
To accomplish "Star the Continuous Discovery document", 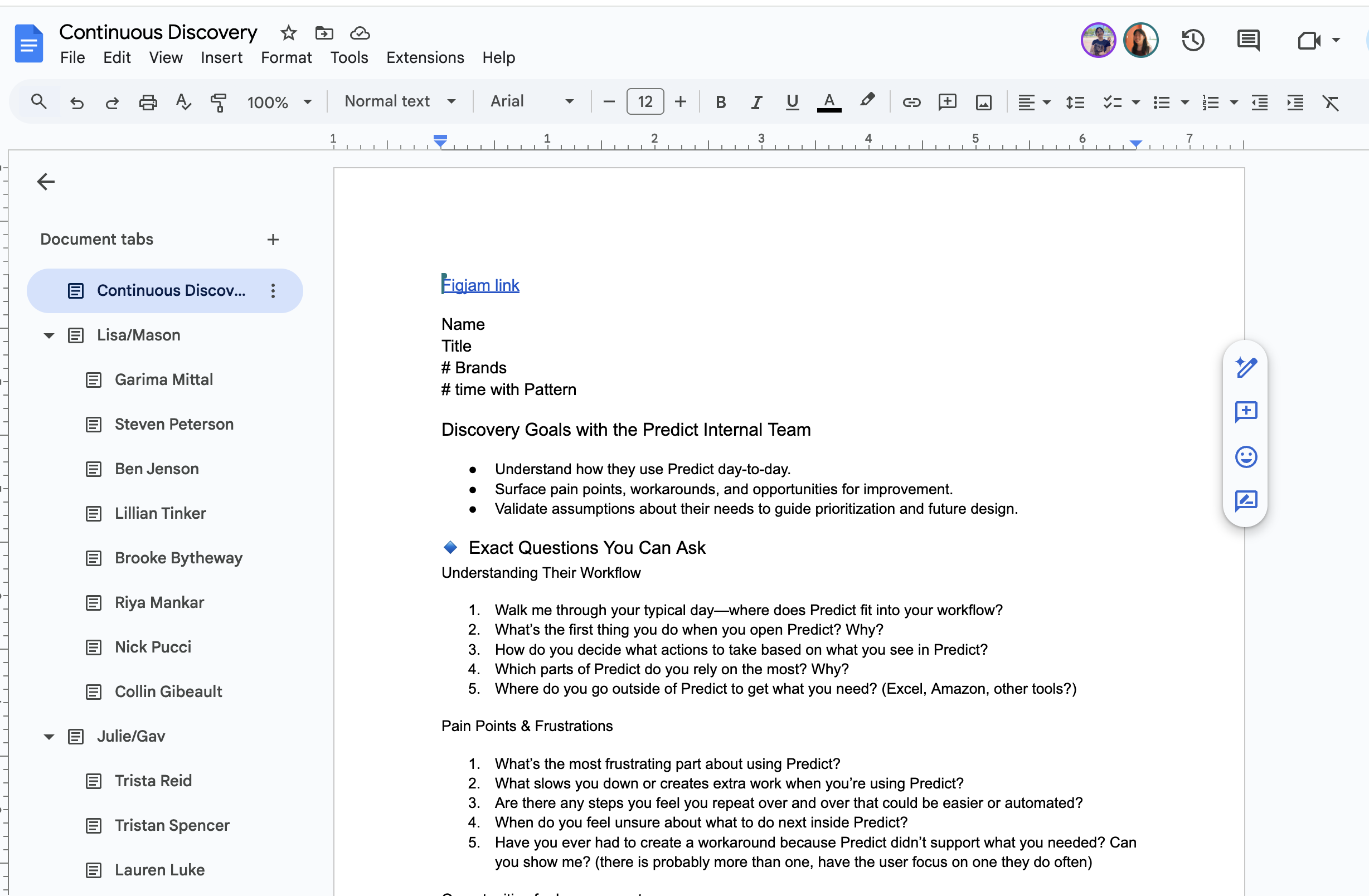I will tap(288, 33).
